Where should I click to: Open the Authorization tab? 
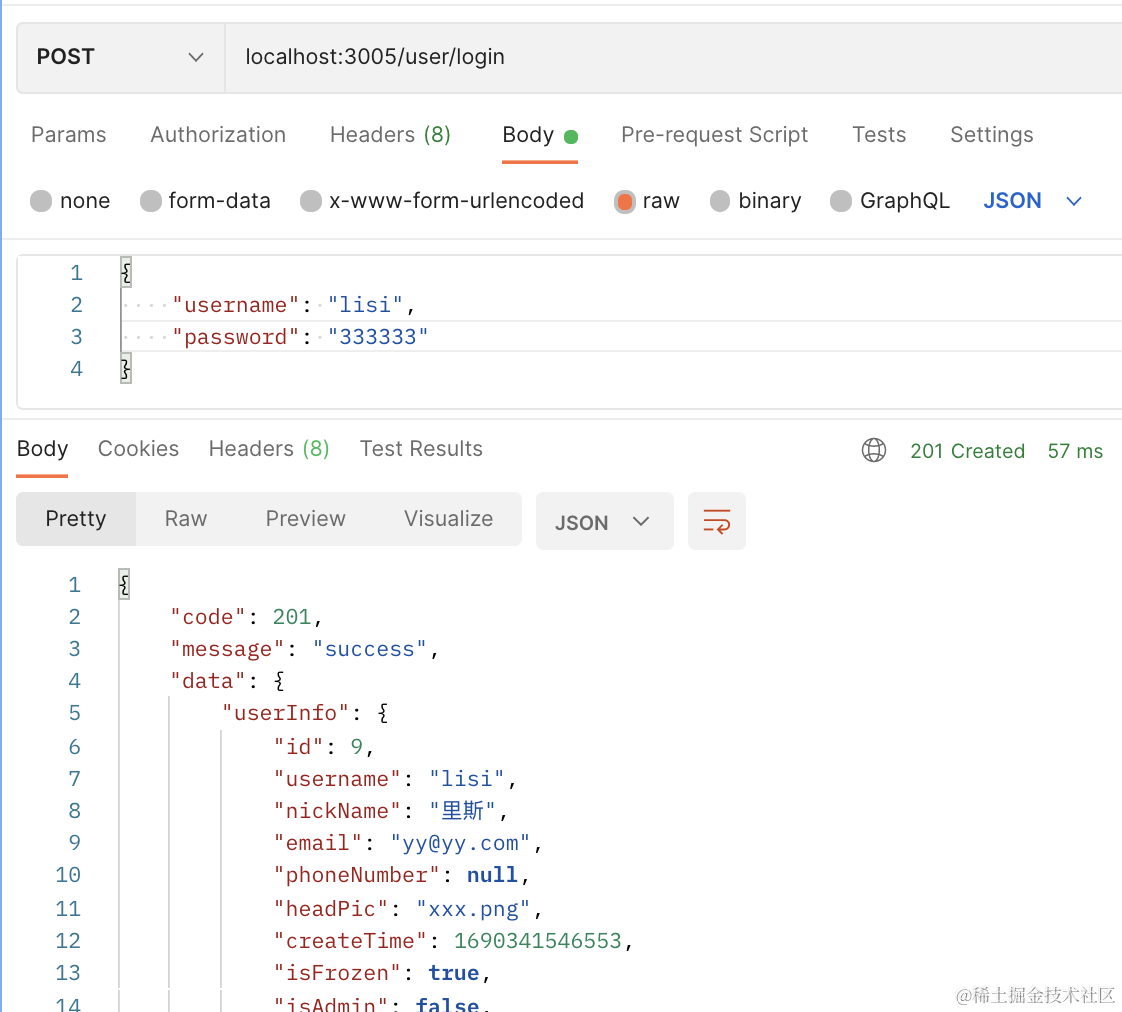(218, 135)
